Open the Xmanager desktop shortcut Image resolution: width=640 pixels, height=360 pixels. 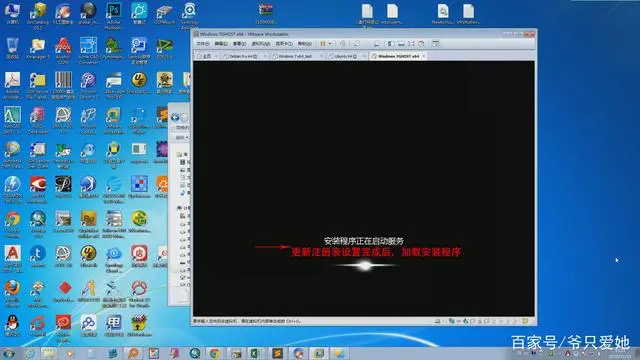pos(38,48)
